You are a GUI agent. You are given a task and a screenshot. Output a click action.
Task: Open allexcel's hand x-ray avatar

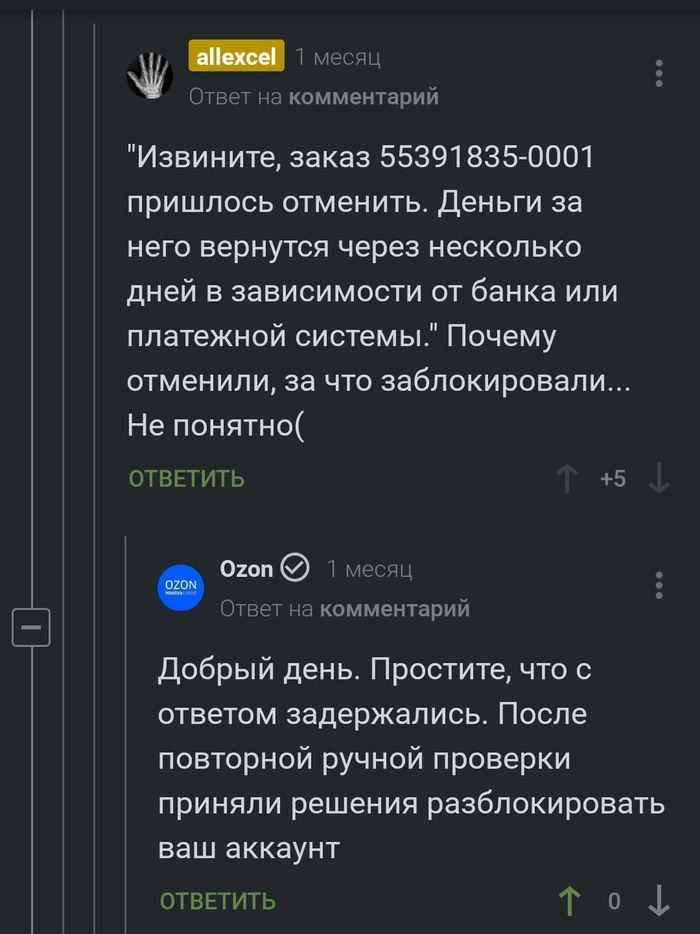(150, 74)
